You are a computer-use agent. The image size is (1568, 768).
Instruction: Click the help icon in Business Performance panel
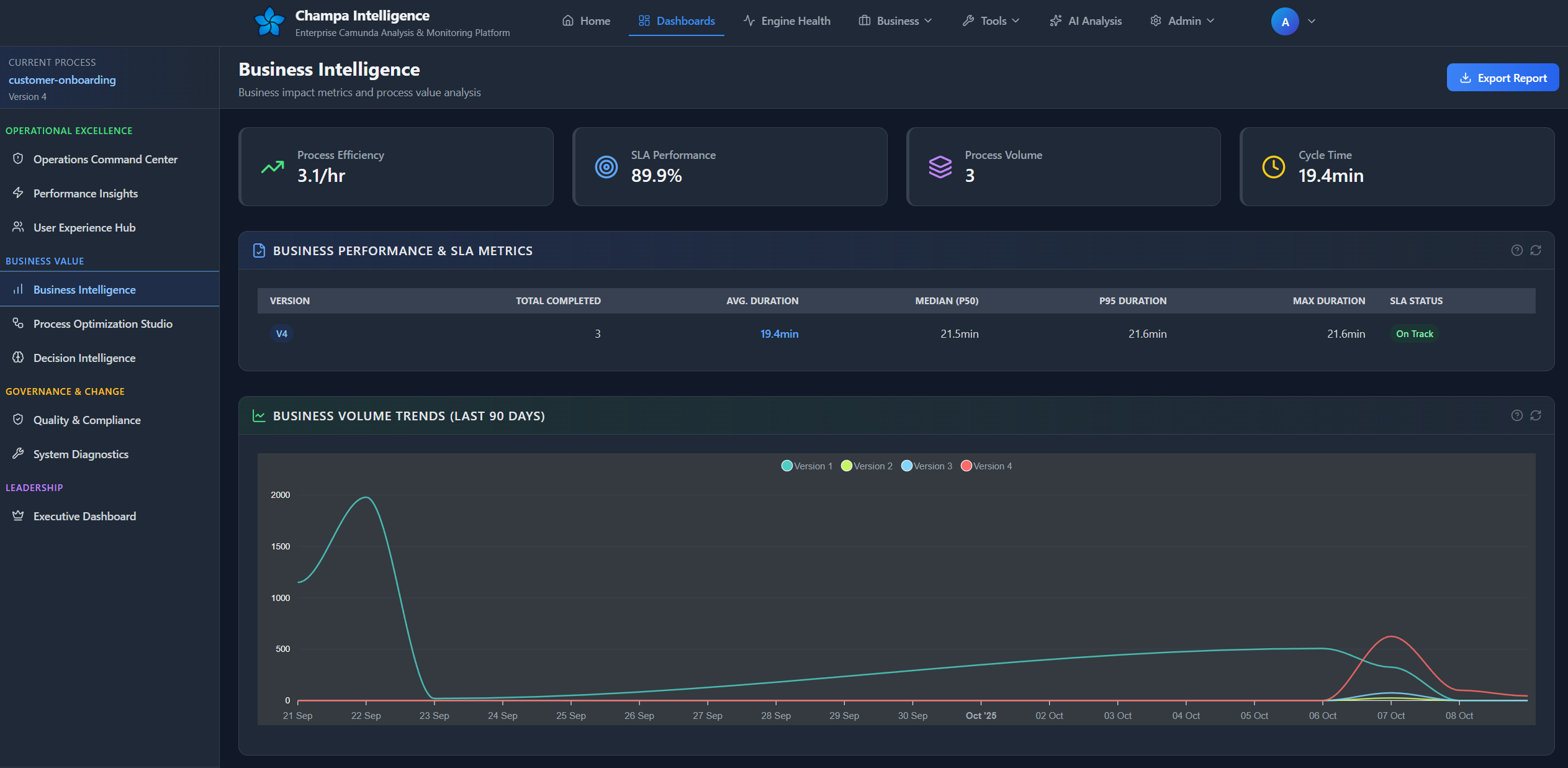point(1516,250)
